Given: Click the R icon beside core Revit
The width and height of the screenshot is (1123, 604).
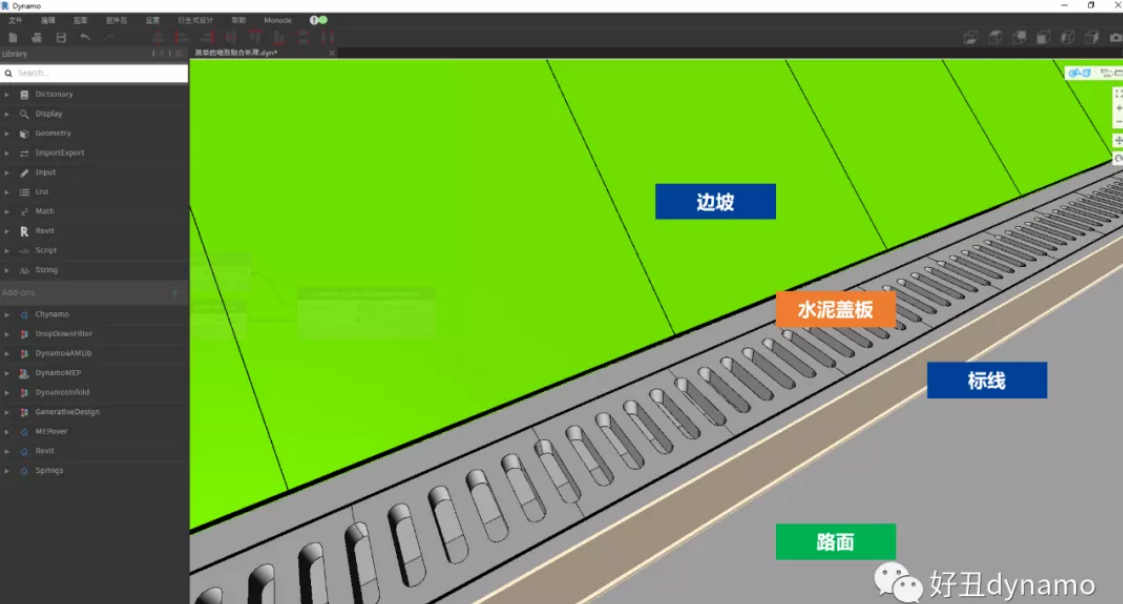Looking at the screenshot, I should (24, 231).
